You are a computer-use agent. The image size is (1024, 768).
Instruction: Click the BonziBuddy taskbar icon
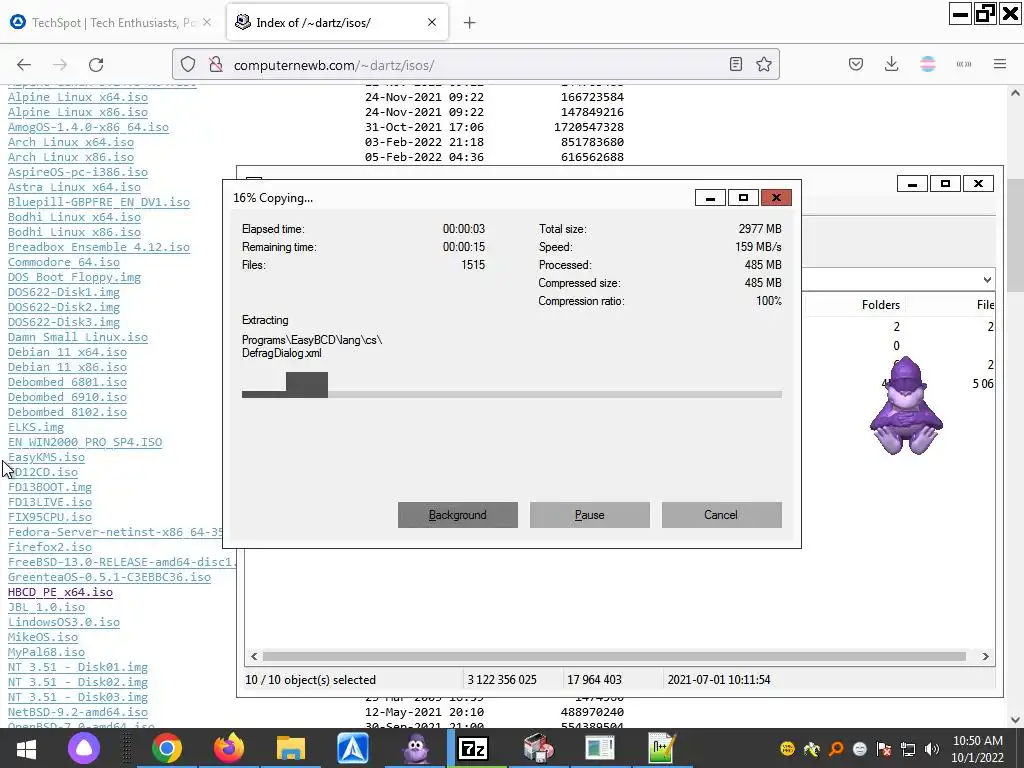click(415, 748)
